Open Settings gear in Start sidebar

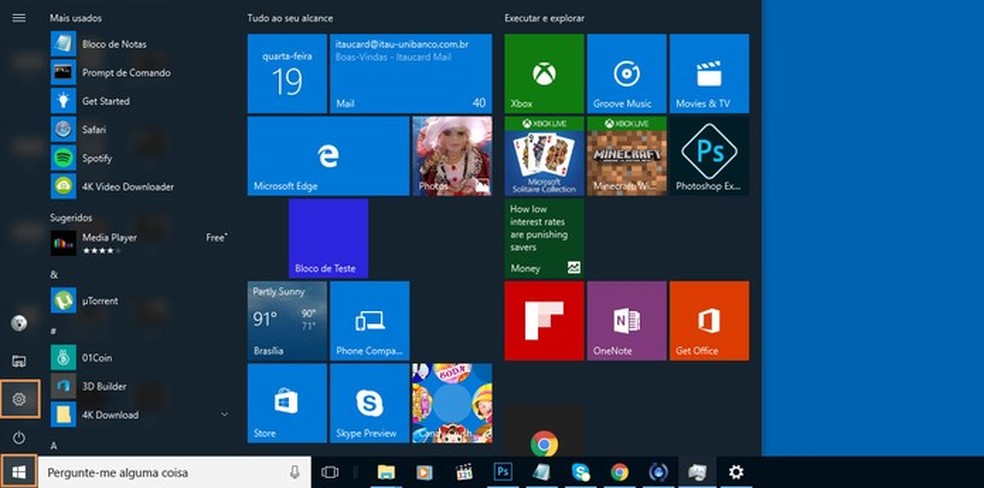[19, 399]
